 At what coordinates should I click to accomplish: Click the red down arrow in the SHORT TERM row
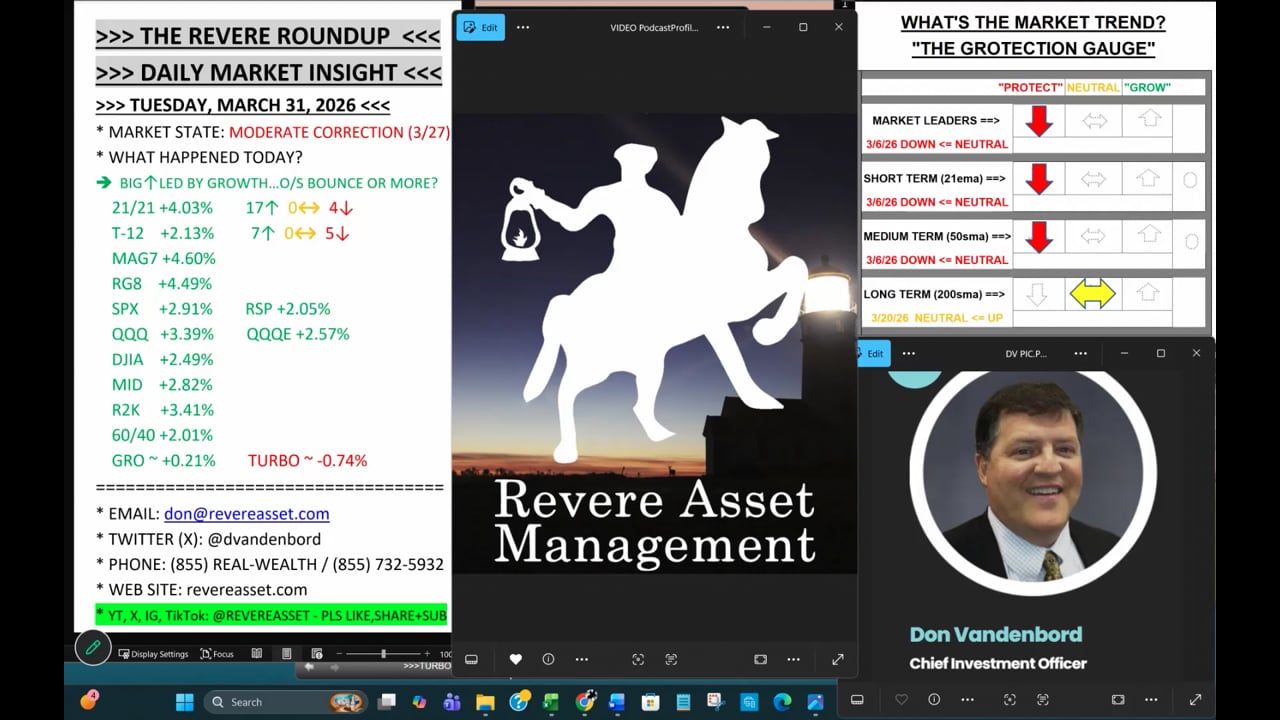click(x=1040, y=179)
